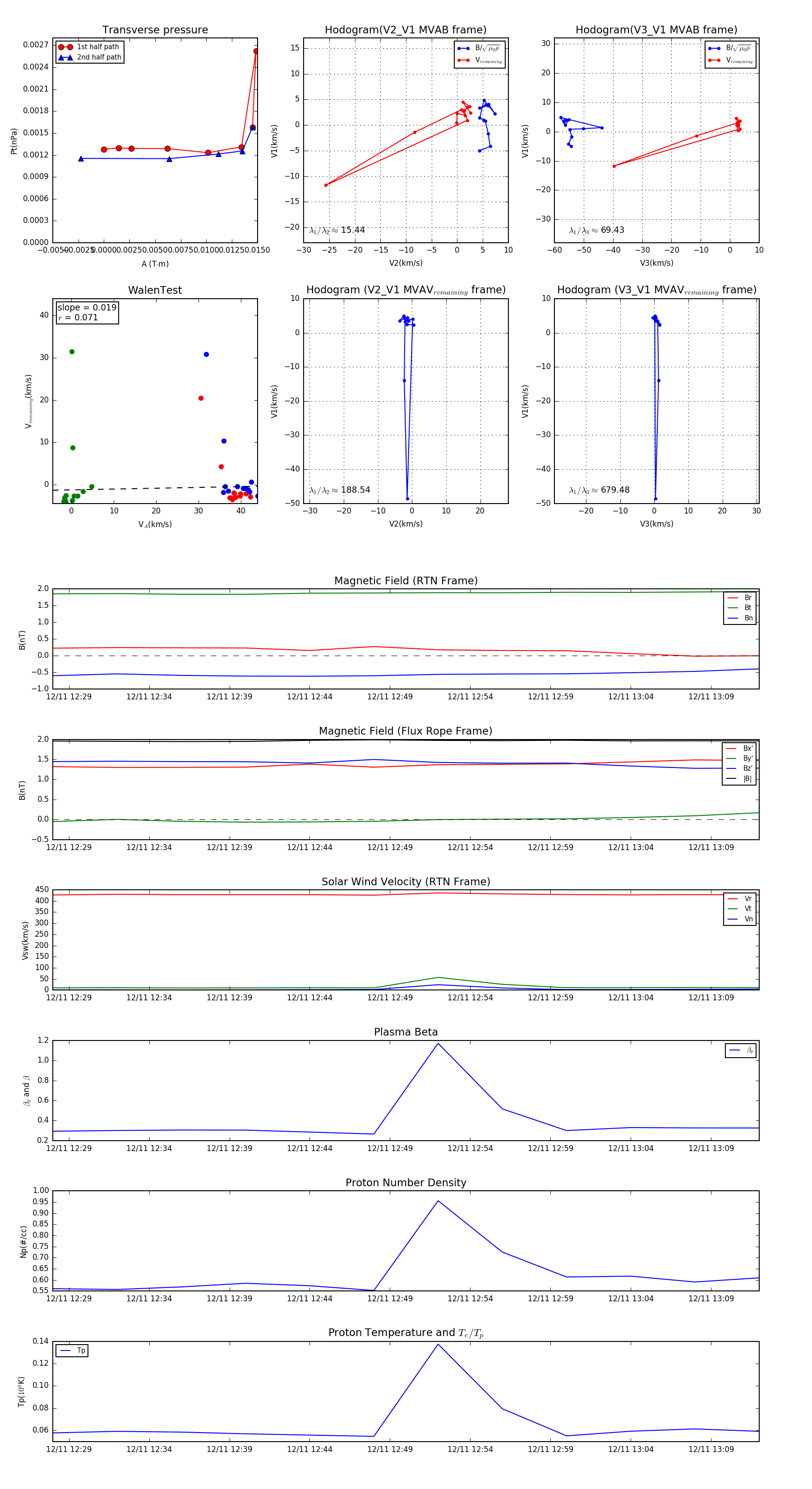
Task: Click the "Transverse pressure" plot title
Action: 155,30
